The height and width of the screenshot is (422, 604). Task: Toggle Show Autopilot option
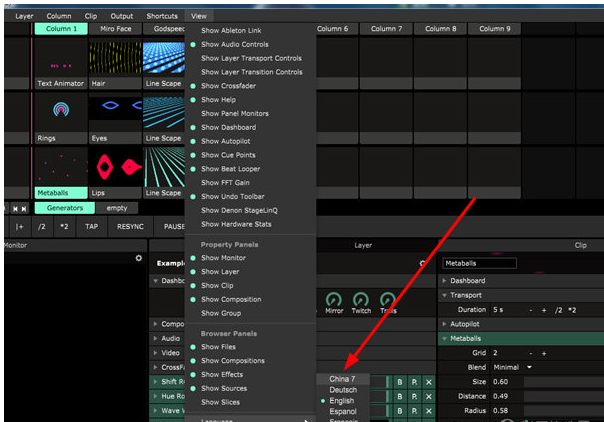click(225, 141)
